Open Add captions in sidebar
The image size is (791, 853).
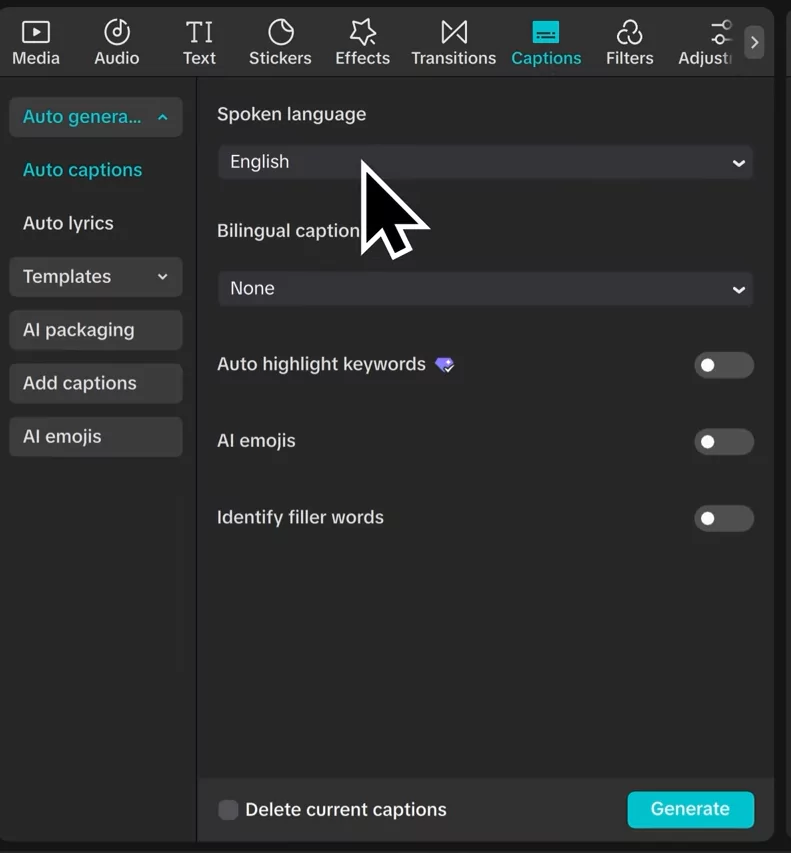(96, 384)
